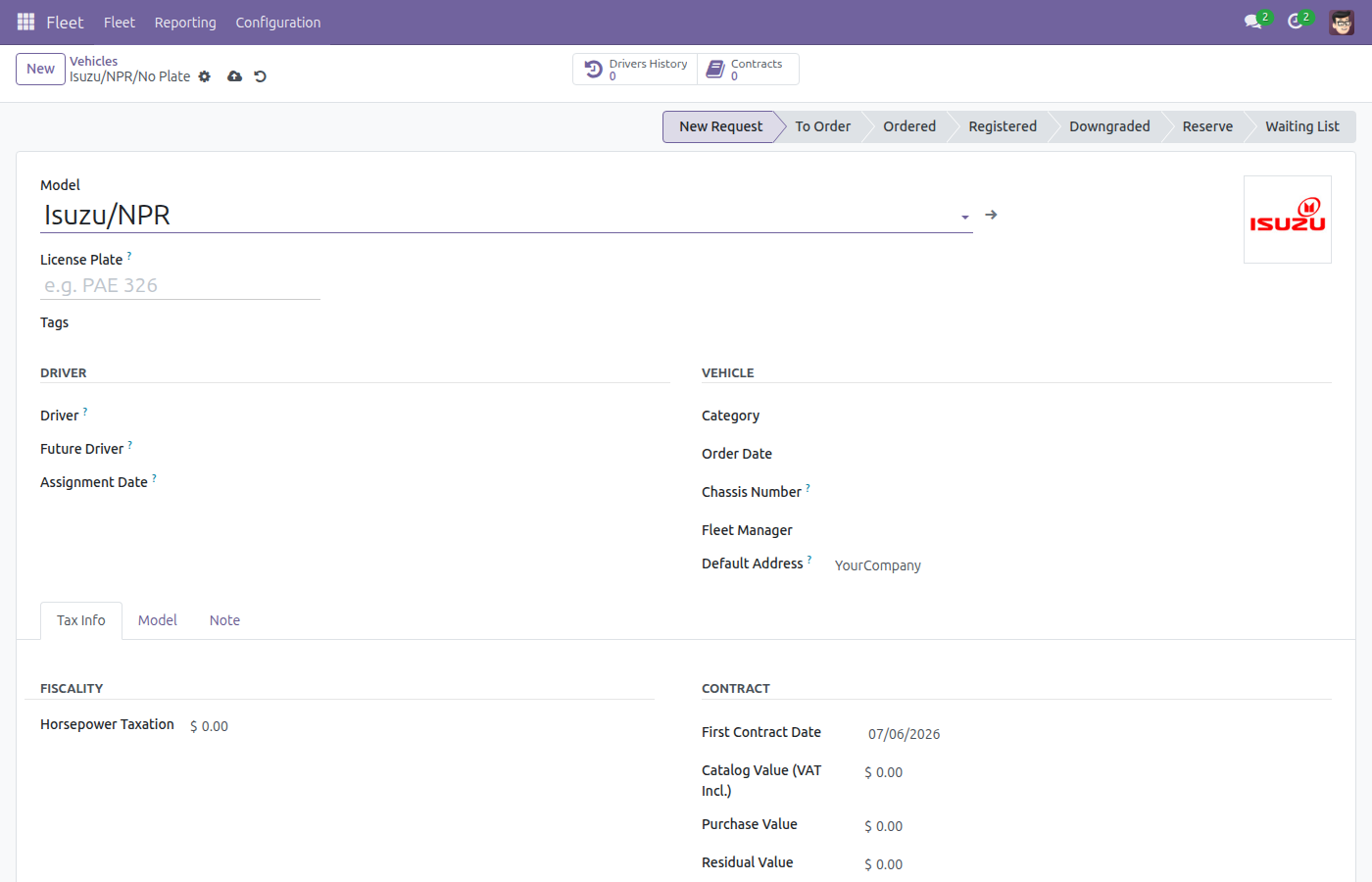Screen dimensions: 1372x882
Task: Open Contracts stat button
Action: tap(748, 70)
